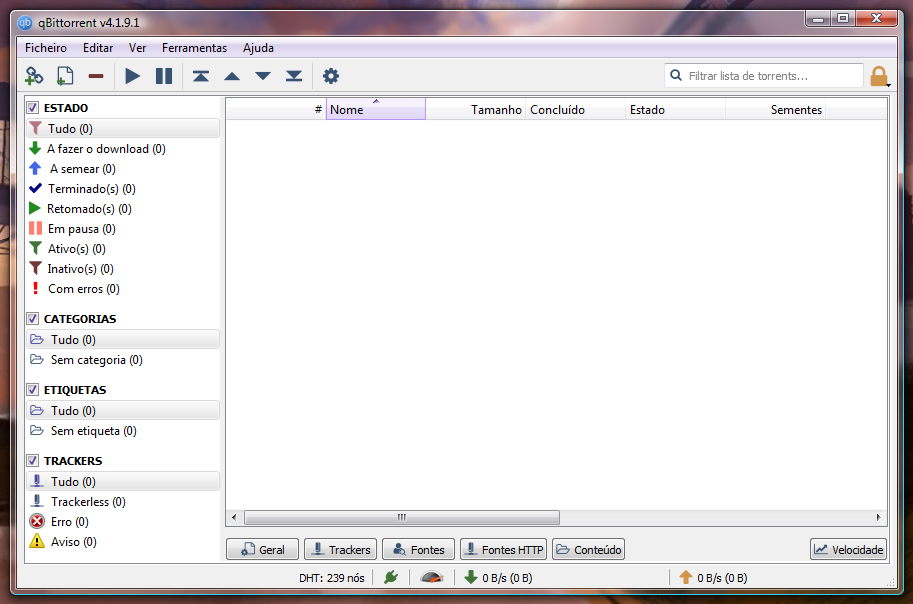The height and width of the screenshot is (604, 913).
Task: Select 'Trackerless (0)' filter
Action: pos(123,501)
